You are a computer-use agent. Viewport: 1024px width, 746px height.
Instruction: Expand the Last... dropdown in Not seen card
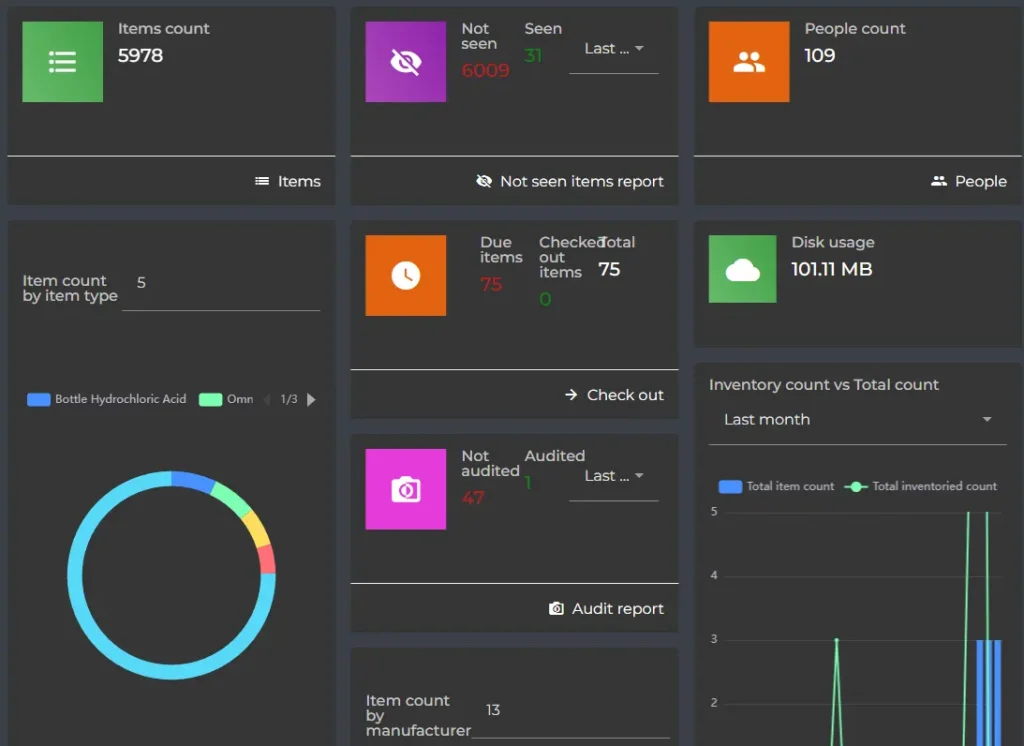tap(614, 49)
